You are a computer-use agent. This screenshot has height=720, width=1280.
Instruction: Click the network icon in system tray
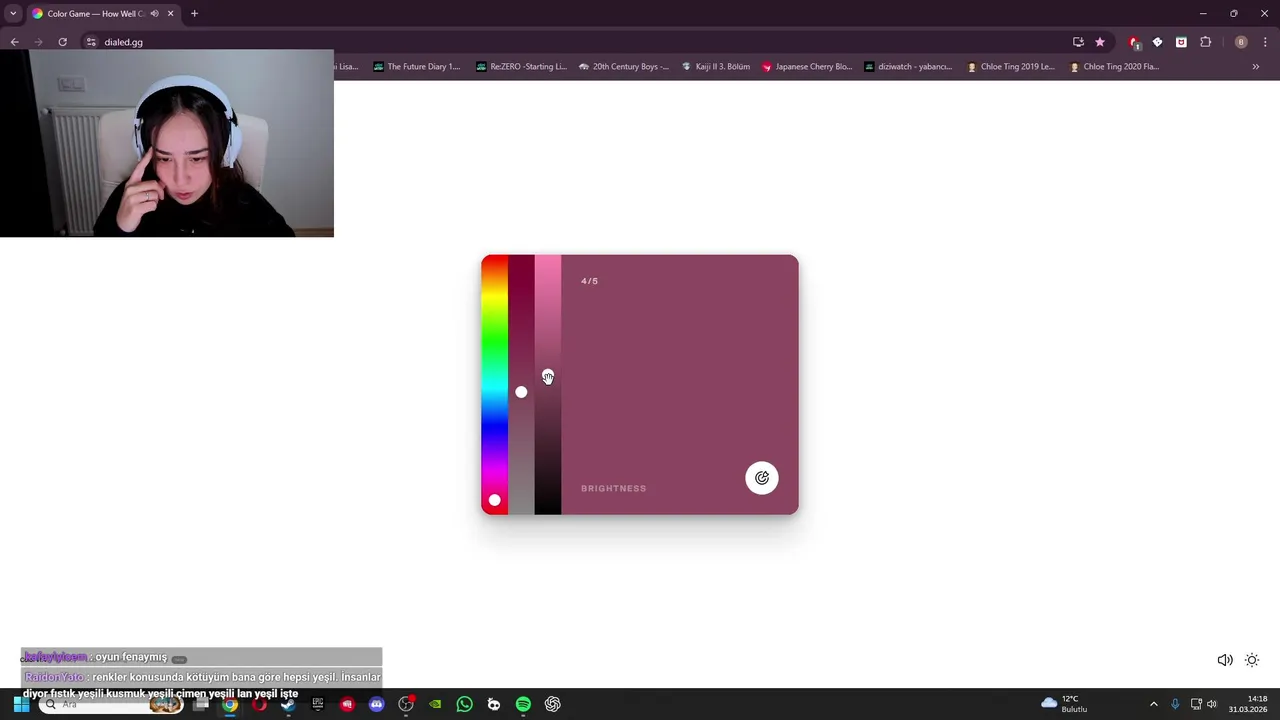click(x=1195, y=704)
